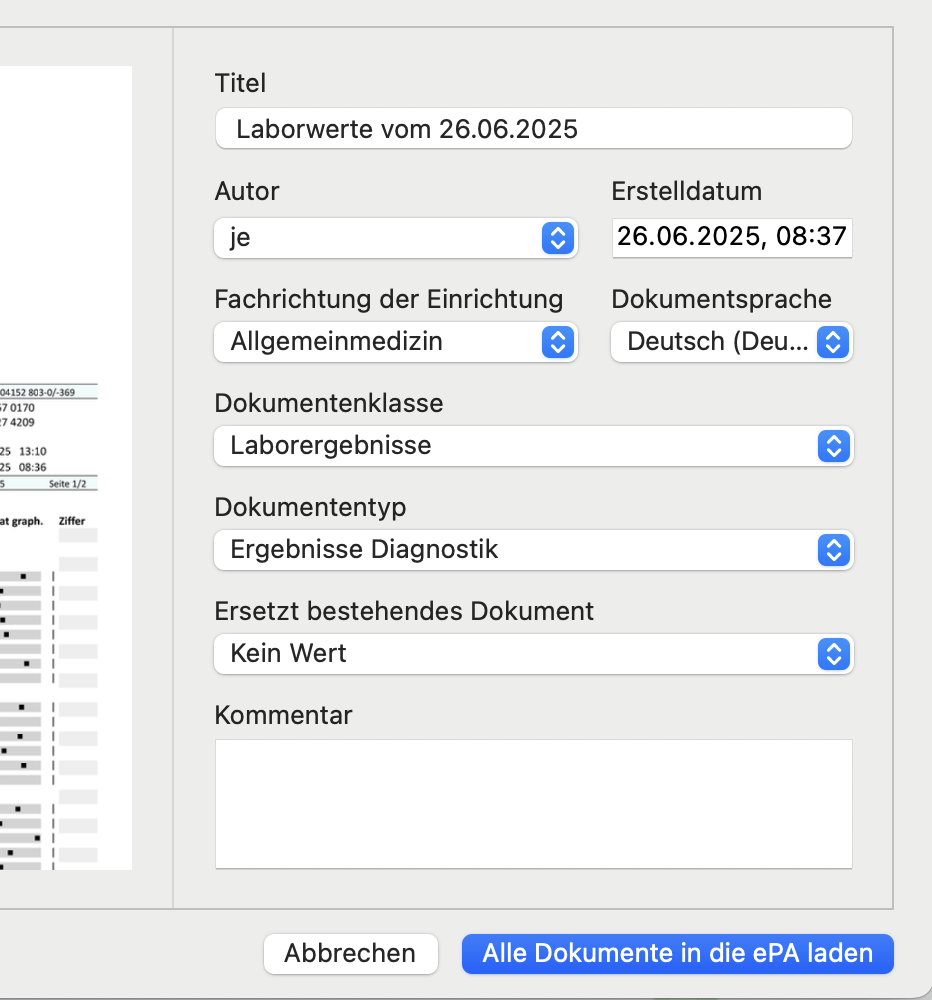Viewport: 932px width, 1000px height.
Task: Open the Fachrichtung der Einrichtung dropdown
Action: tap(396, 342)
